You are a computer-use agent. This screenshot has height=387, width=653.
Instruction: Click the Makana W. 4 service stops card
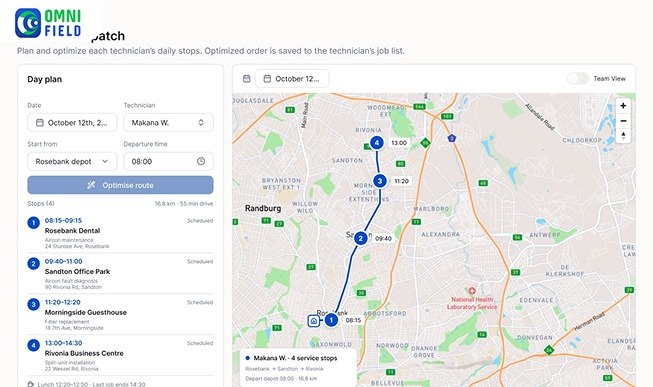pyautogui.click(x=298, y=368)
